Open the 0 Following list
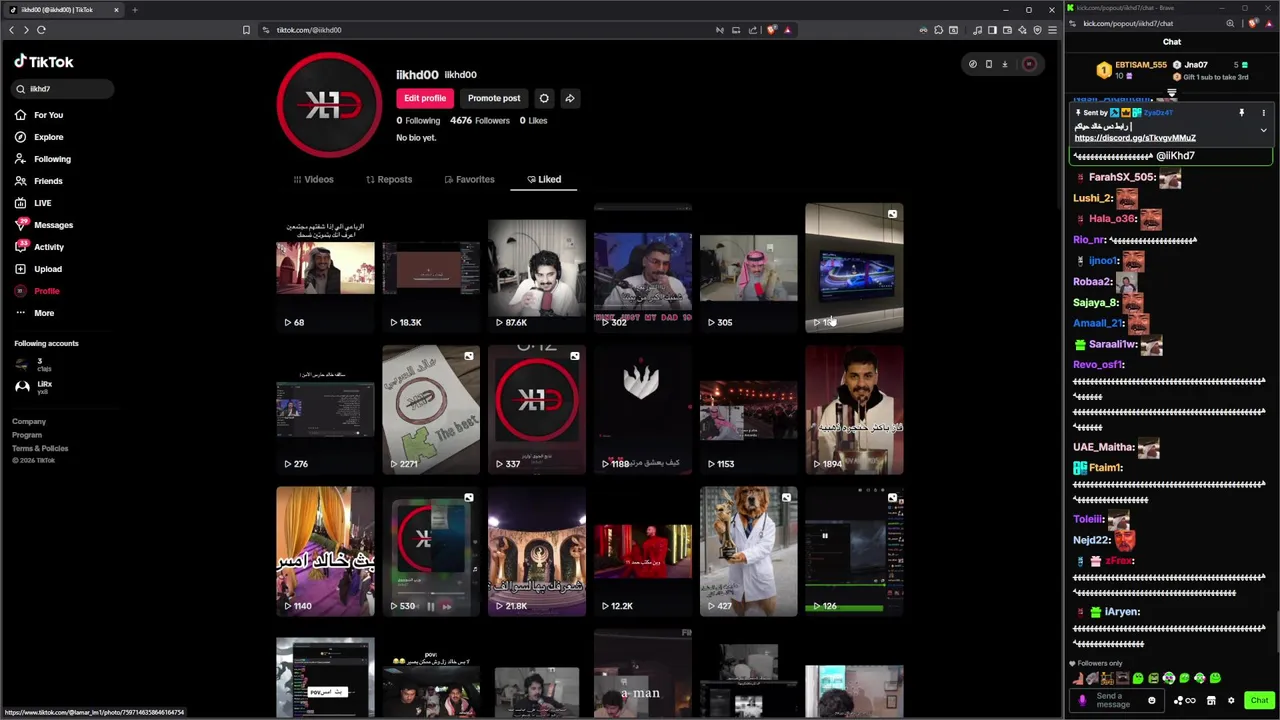Viewport: 1280px width, 720px height. [418, 121]
